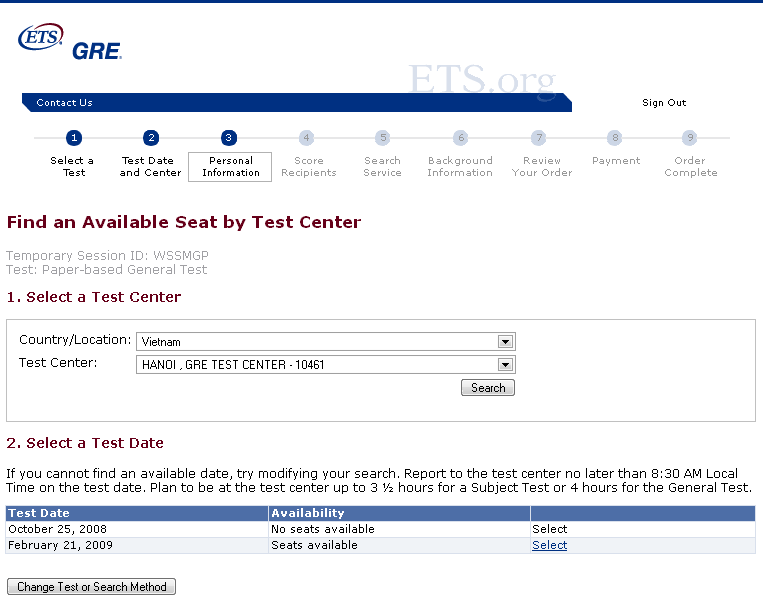Click step 1 circle icon

click(x=74, y=138)
